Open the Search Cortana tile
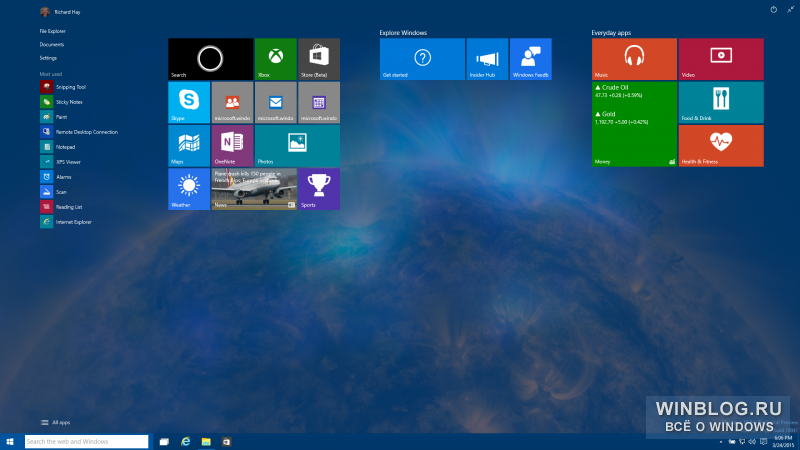Screen dimensions: 800x450 (211, 59)
